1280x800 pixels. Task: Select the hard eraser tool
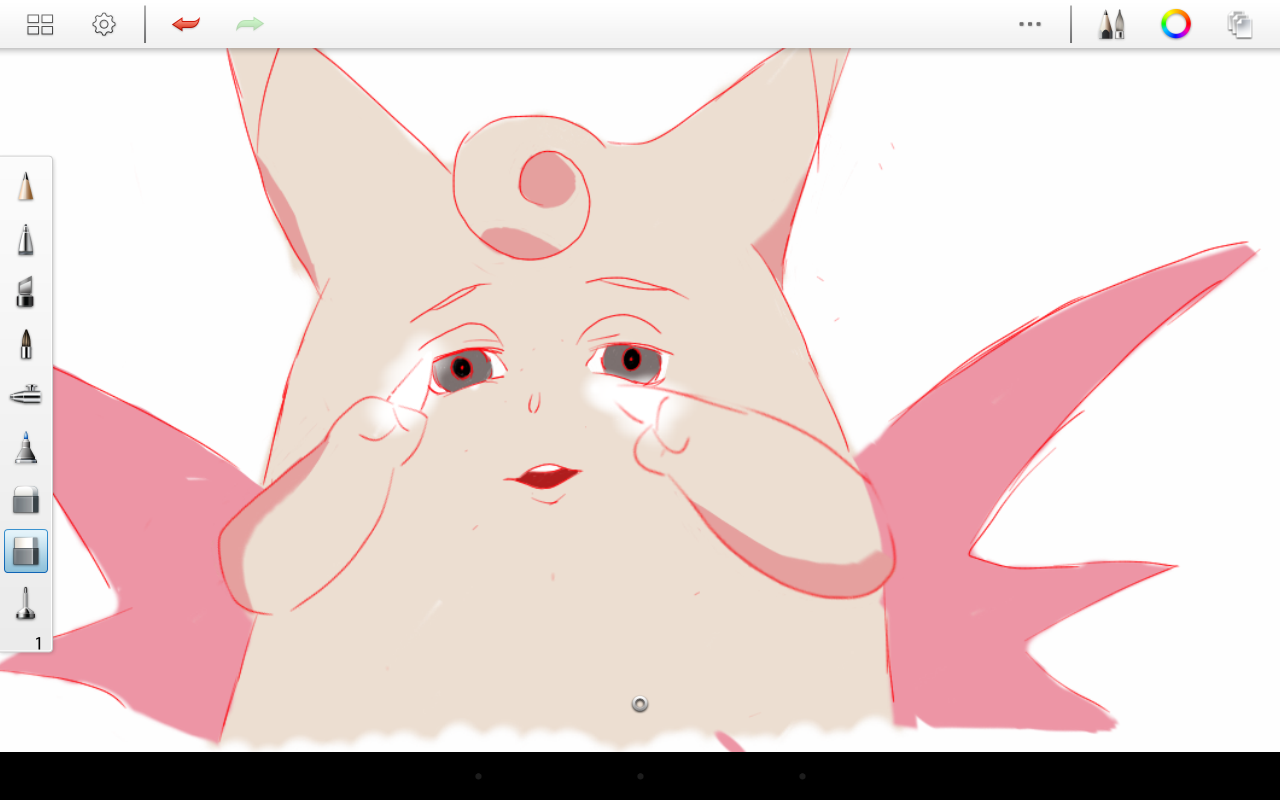[26, 499]
